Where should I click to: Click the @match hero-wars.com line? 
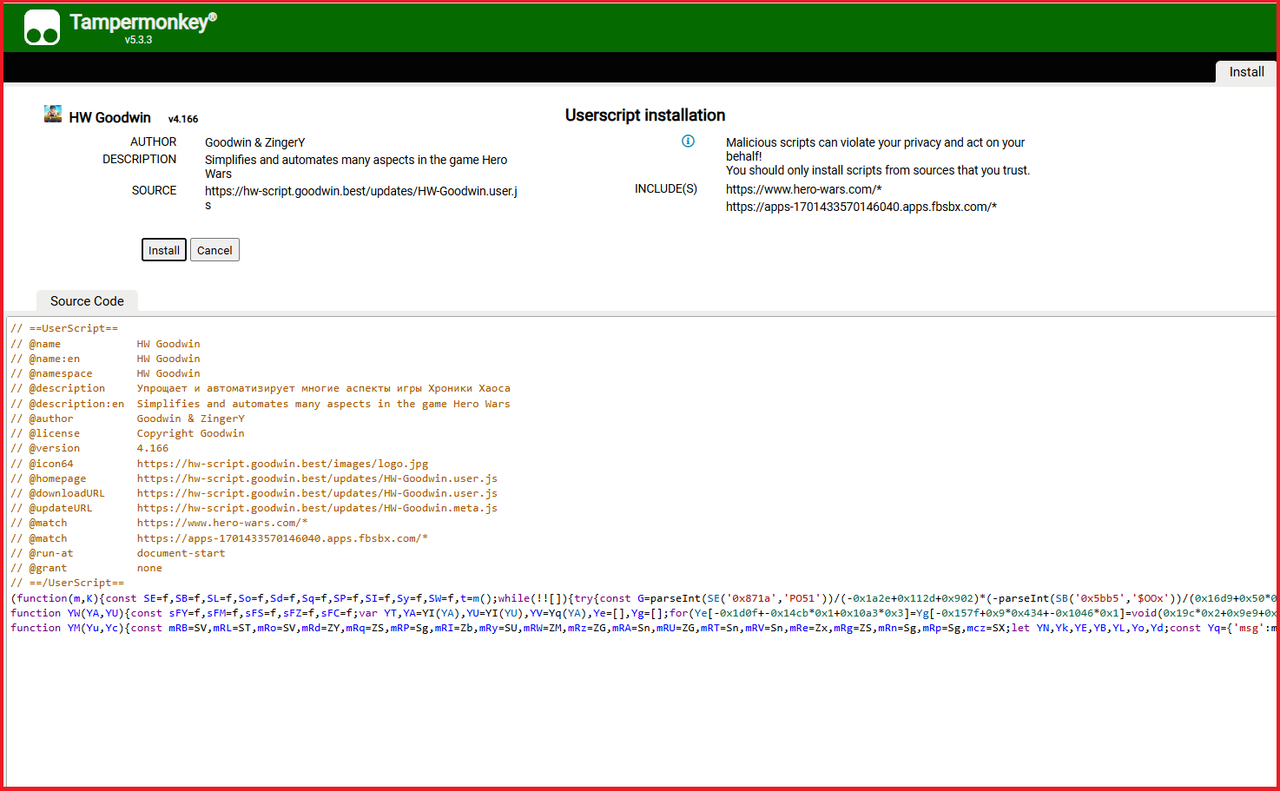pyautogui.click(x=159, y=523)
